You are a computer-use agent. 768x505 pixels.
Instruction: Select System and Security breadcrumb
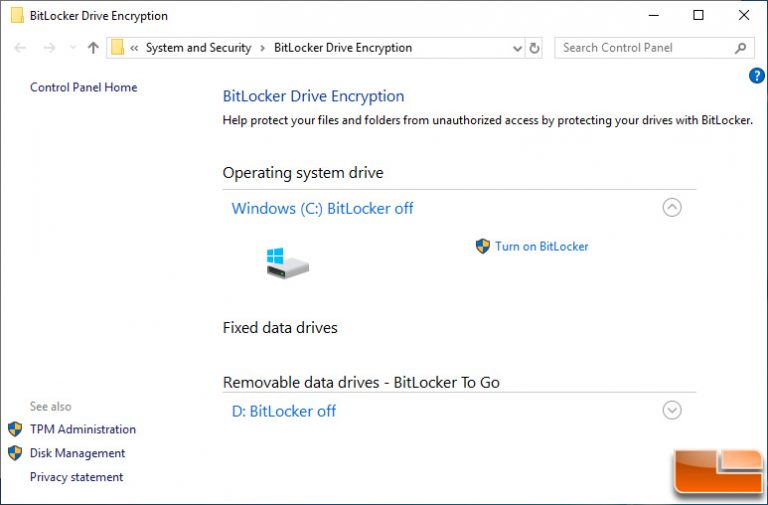pyautogui.click(x=198, y=48)
